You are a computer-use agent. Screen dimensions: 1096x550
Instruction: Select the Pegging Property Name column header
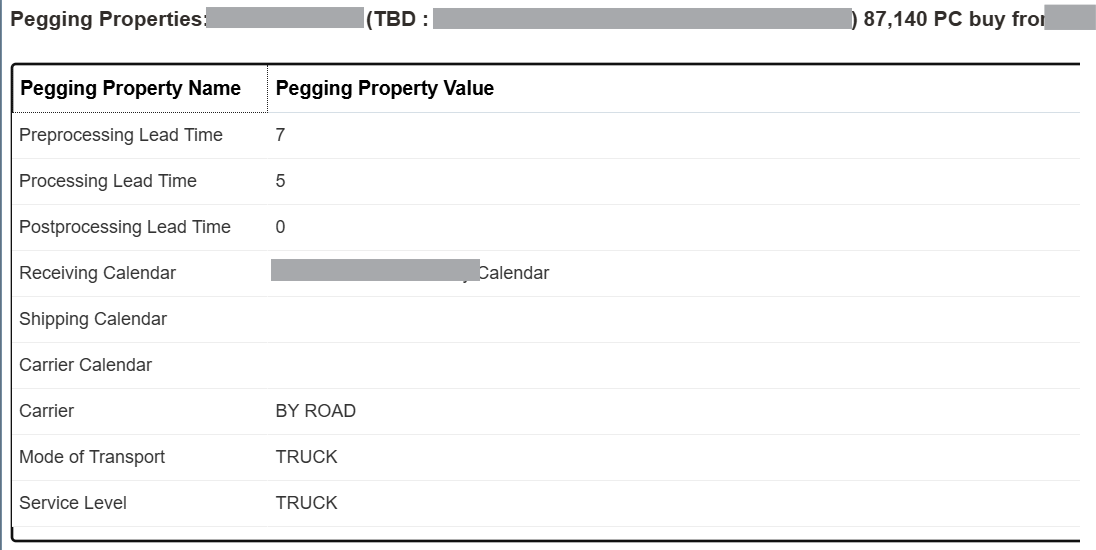pos(140,88)
